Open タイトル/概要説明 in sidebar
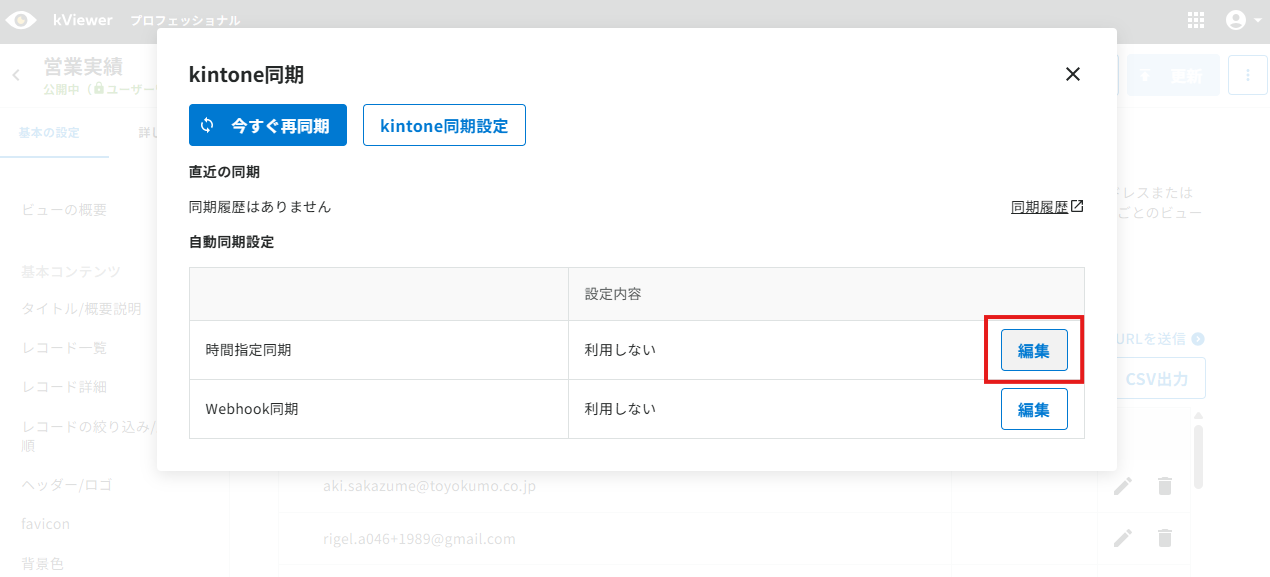Image resolution: width=1270 pixels, height=577 pixels. [x=82, y=309]
